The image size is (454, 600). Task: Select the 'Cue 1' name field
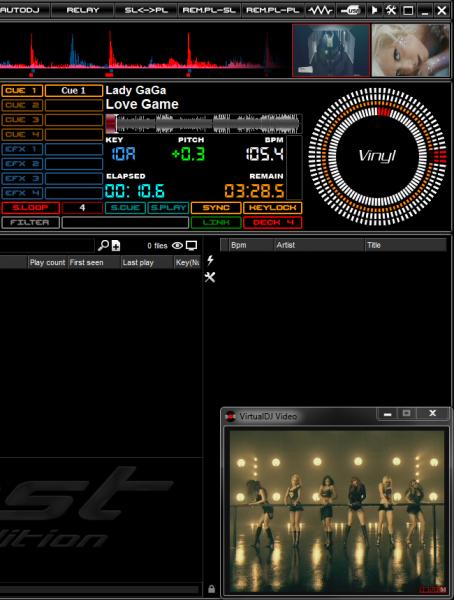[74, 91]
